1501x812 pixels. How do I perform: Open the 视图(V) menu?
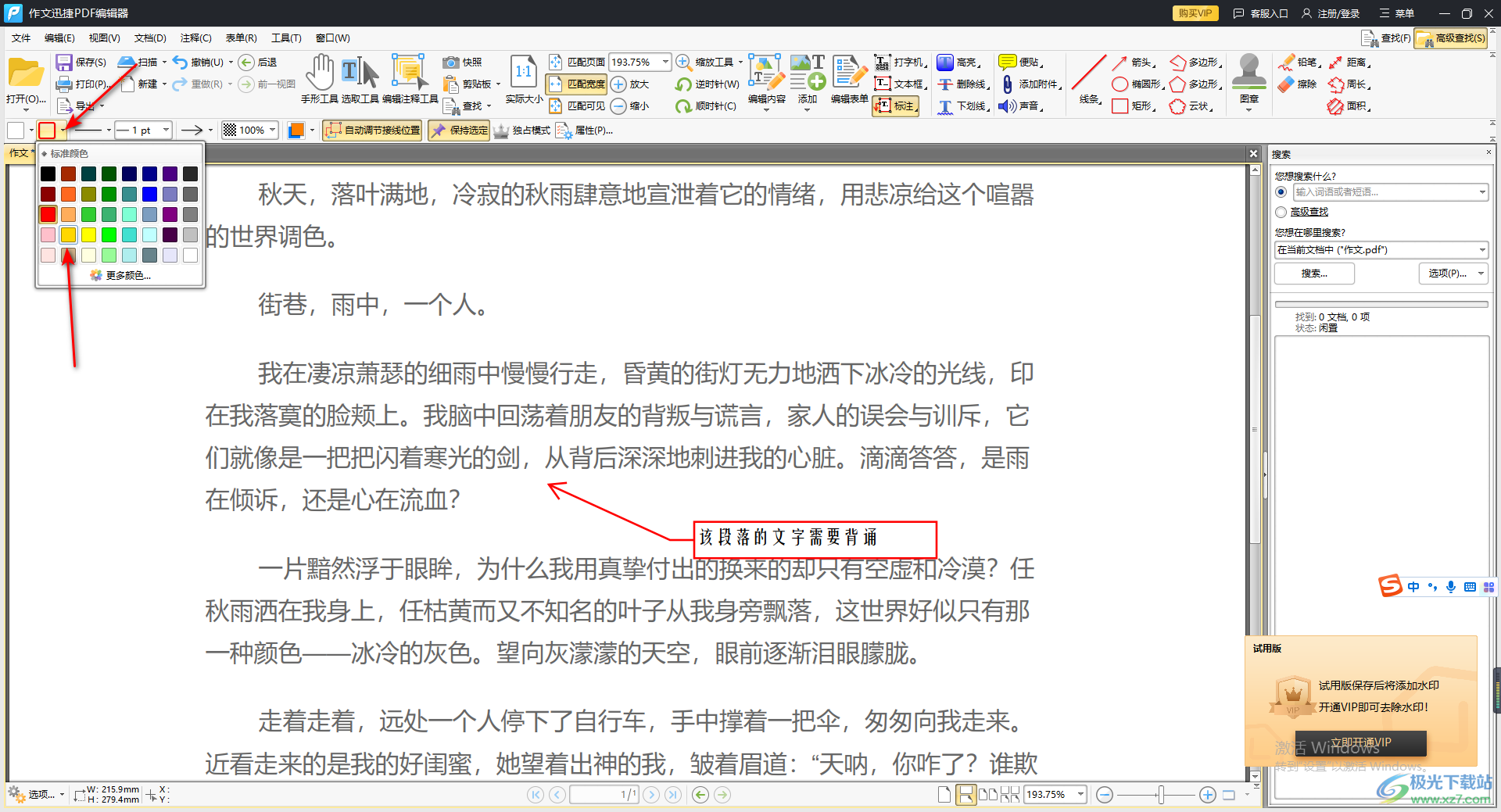coord(104,38)
